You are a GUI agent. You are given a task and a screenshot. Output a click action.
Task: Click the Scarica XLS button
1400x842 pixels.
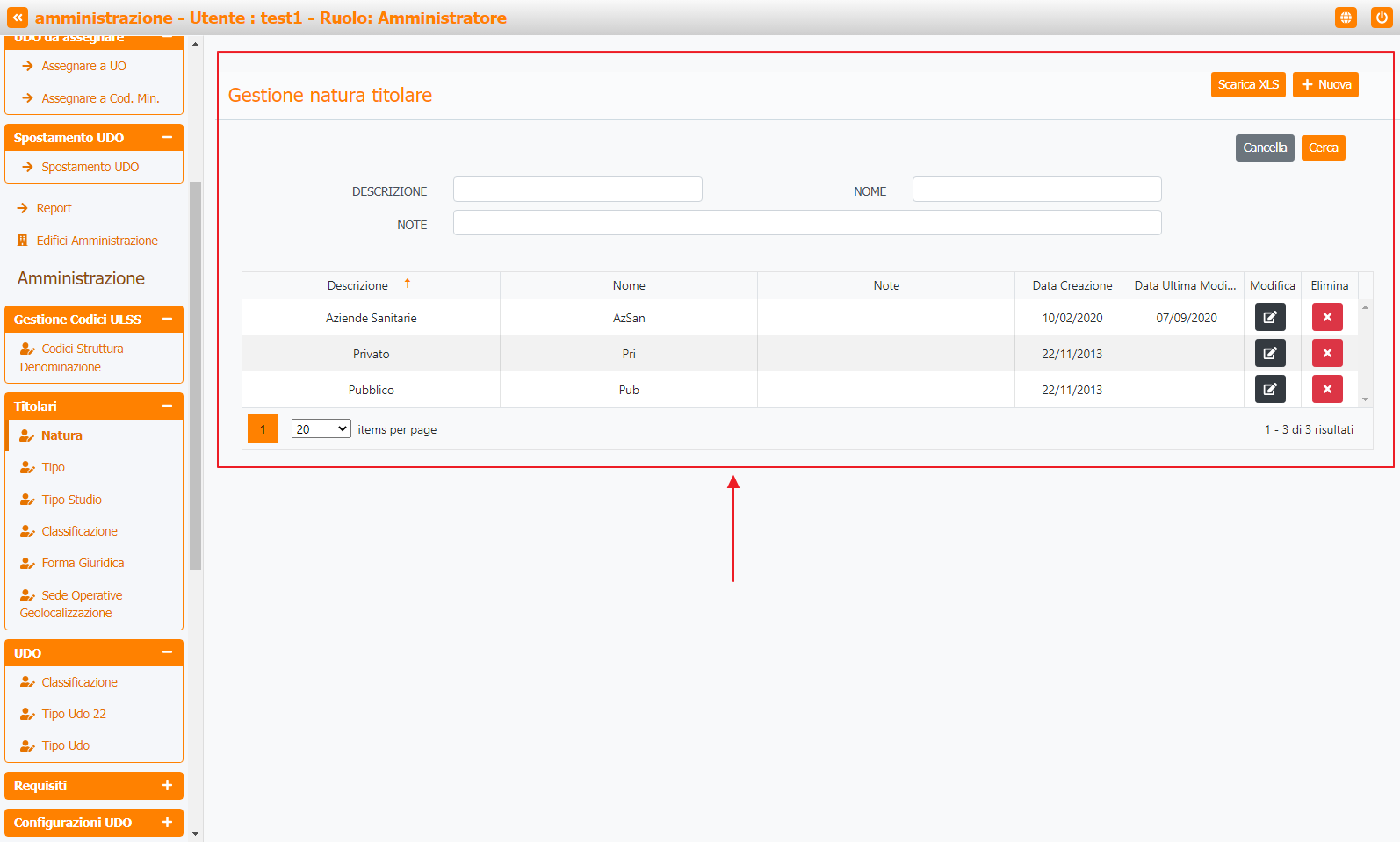1247,84
